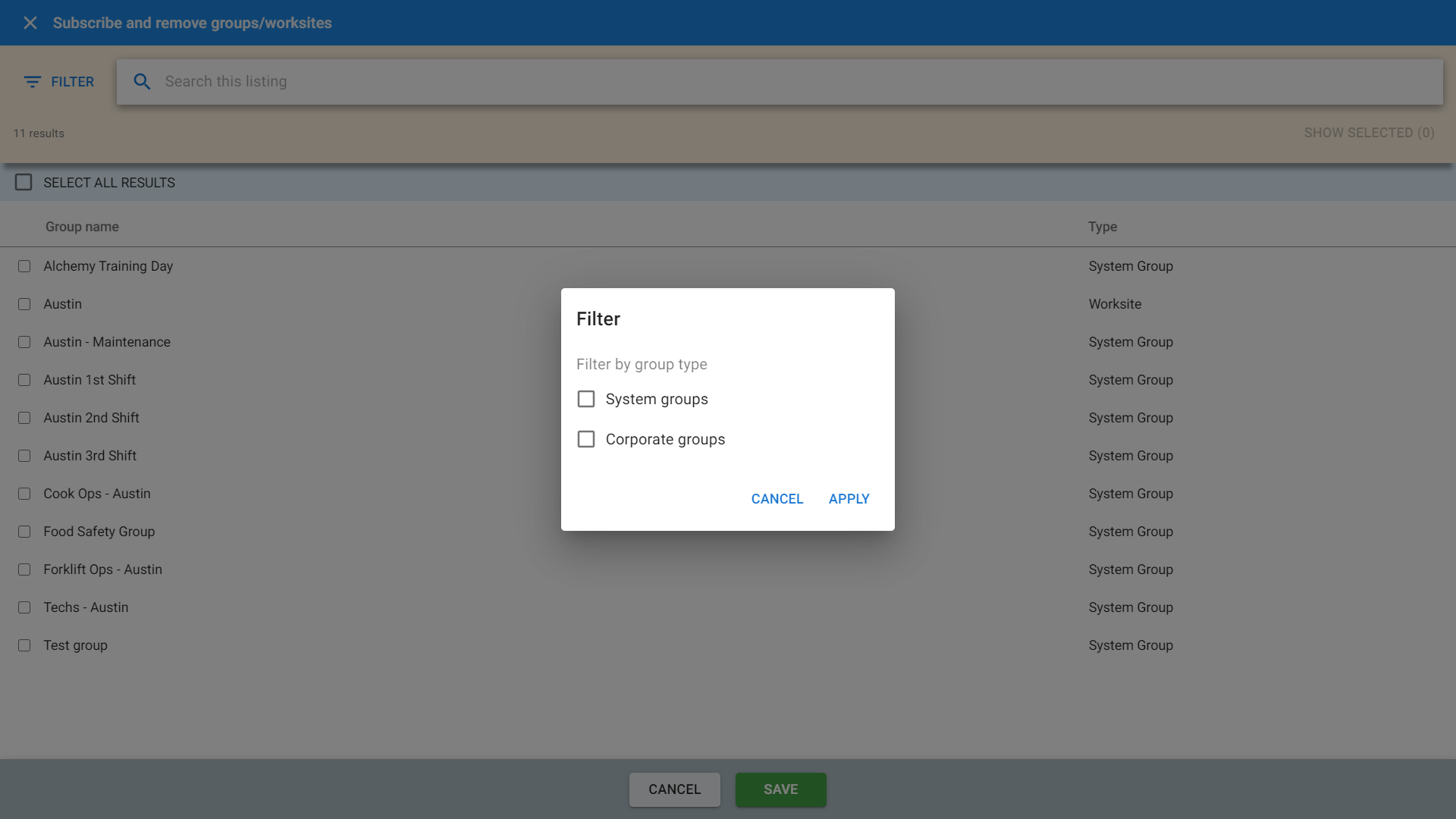Select the Austin - Maintenance checkbox
This screenshot has height=819, width=1456.
click(x=24, y=342)
